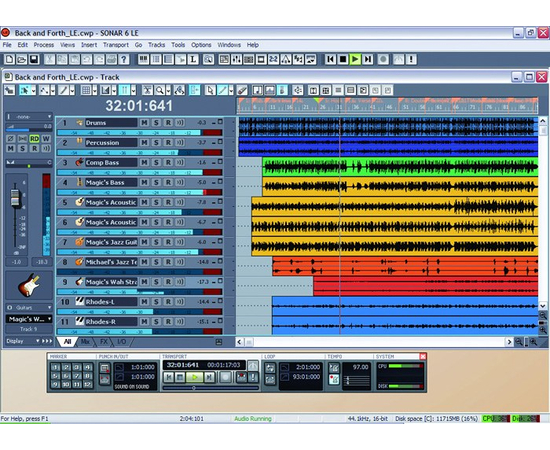
Task: Toggle input echo on Magic's Bass track
Action: (180, 182)
